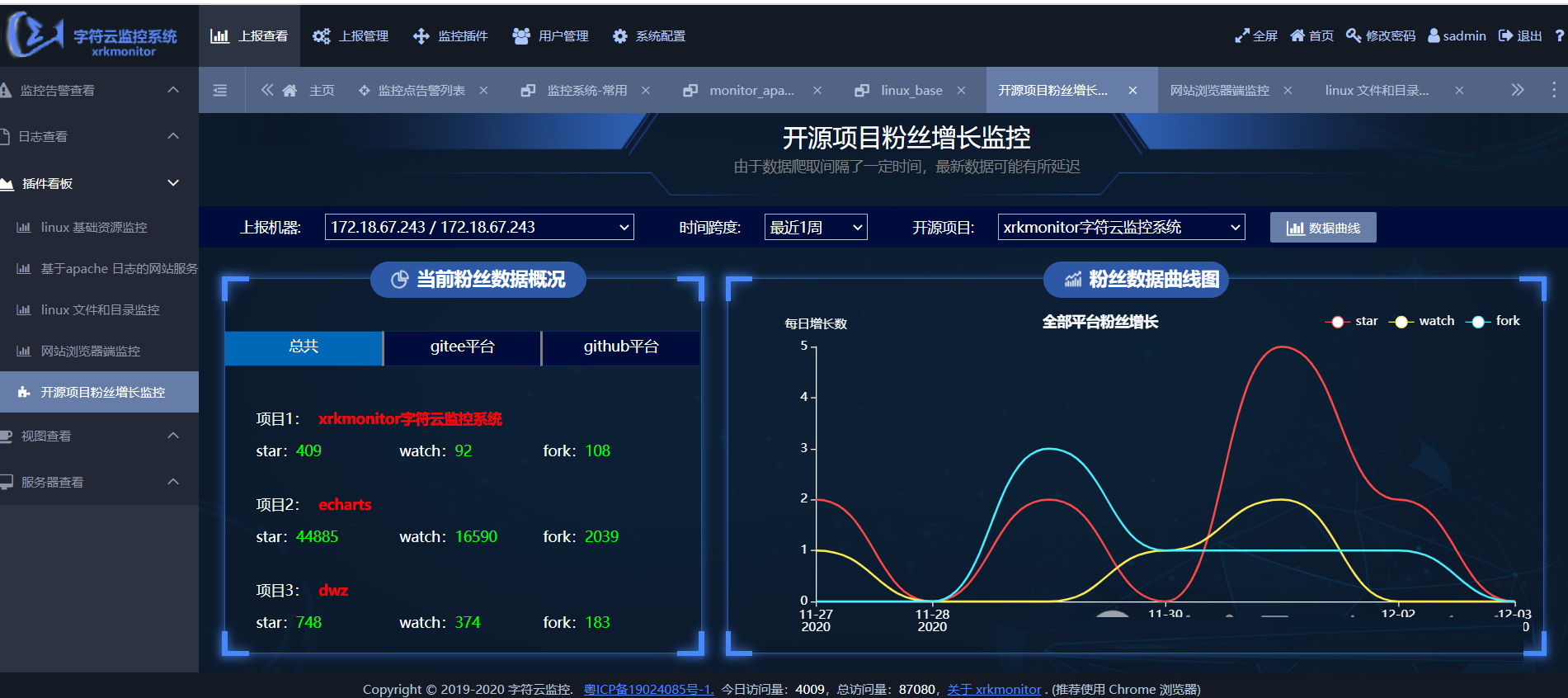1568x698 pixels.
Task: Click the user icon beside sadmin
Action: click(x=1434, y=35)
